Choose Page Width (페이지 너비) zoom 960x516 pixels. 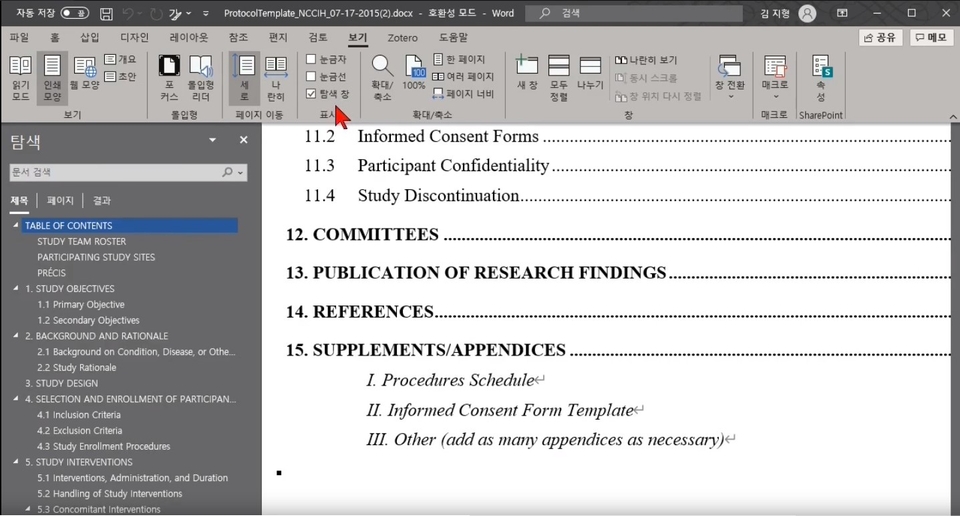pos(463,94)
